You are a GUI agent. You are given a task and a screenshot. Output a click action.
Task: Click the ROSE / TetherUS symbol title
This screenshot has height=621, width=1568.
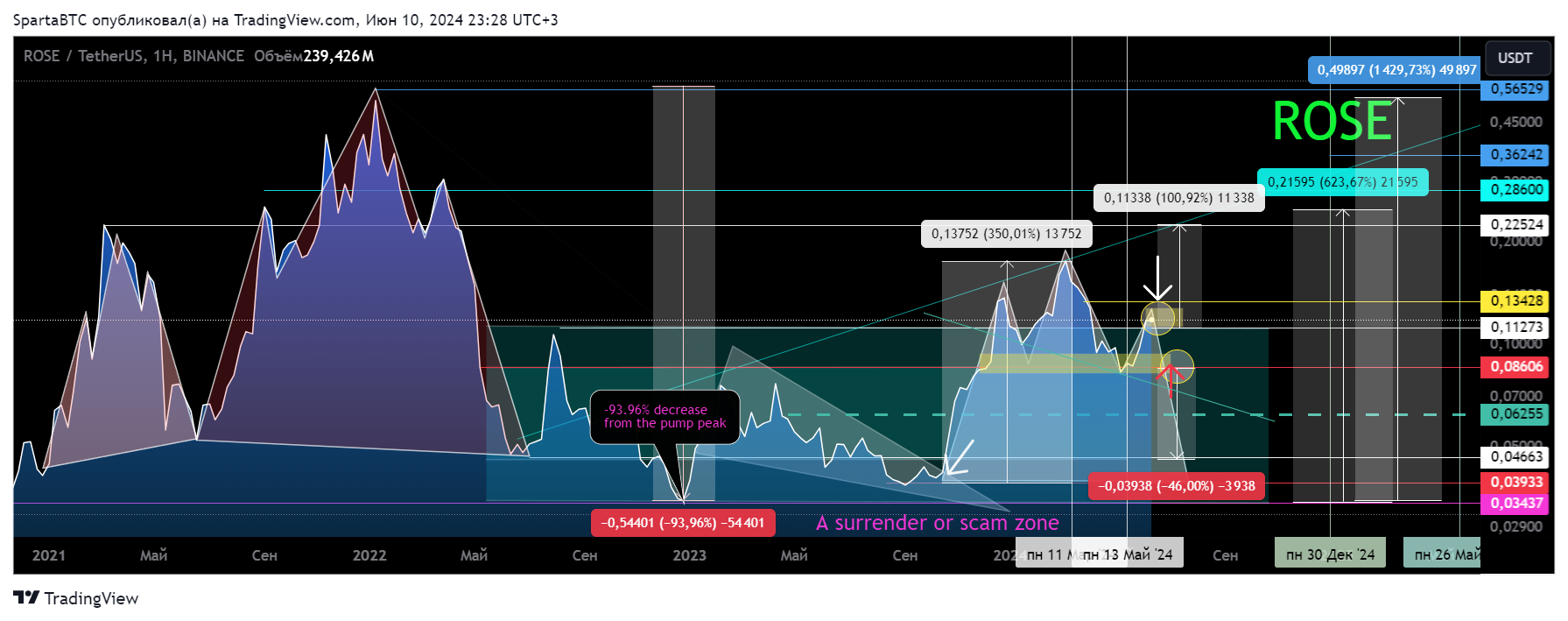[133, 56]
